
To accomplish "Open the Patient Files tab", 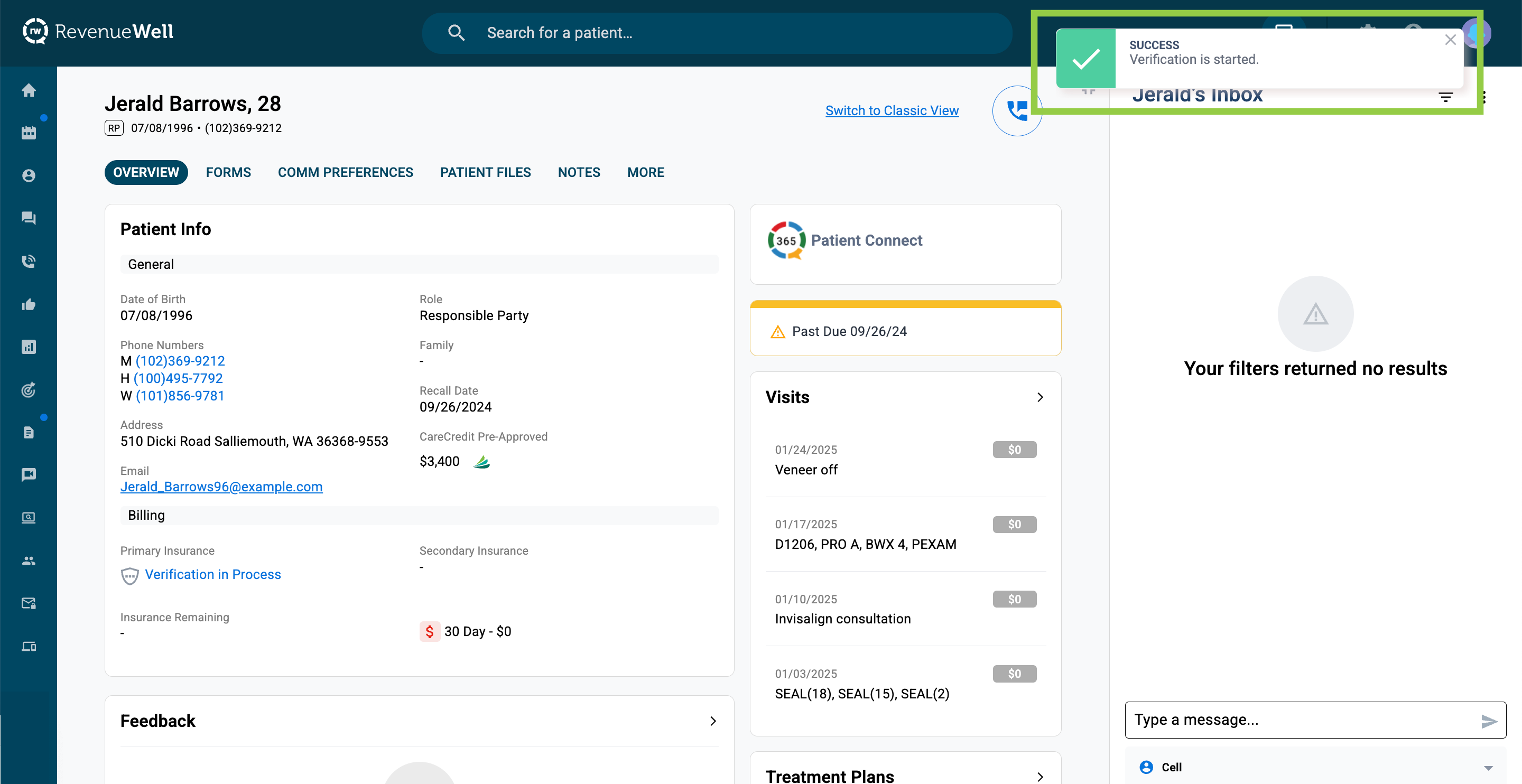I will pos(485,173).
